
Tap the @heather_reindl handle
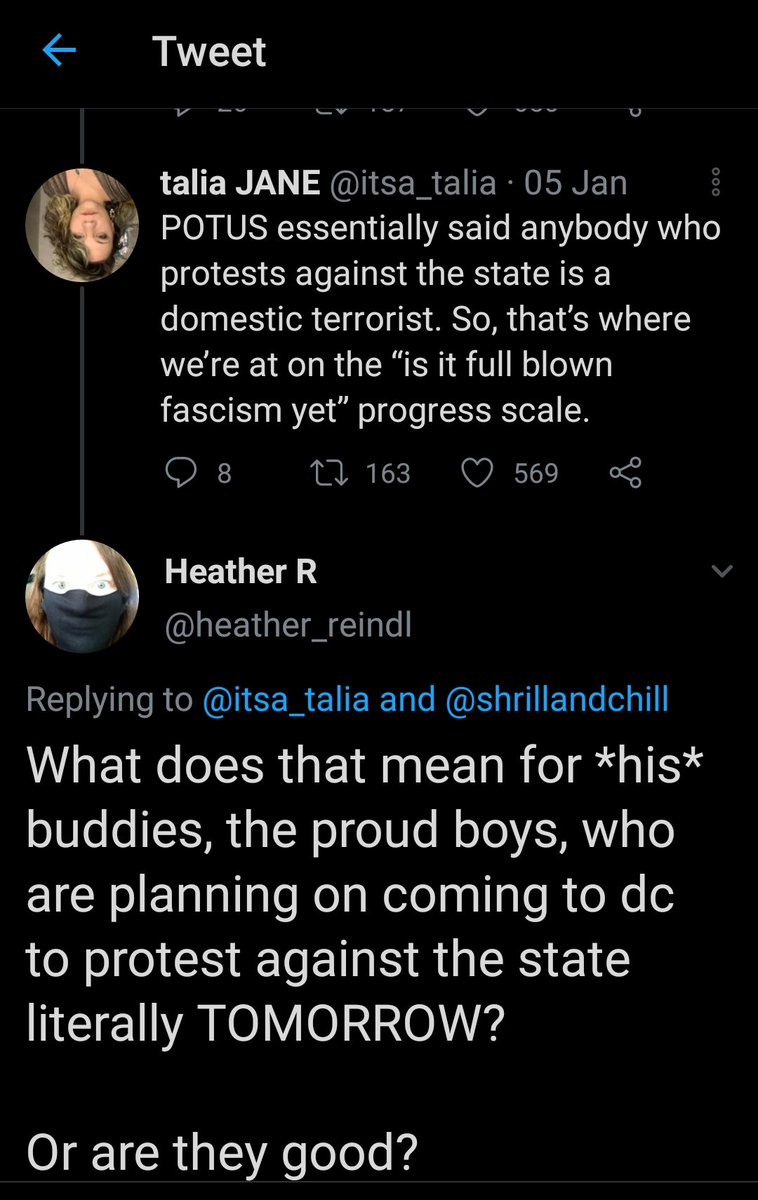click(x=287, y=625)
